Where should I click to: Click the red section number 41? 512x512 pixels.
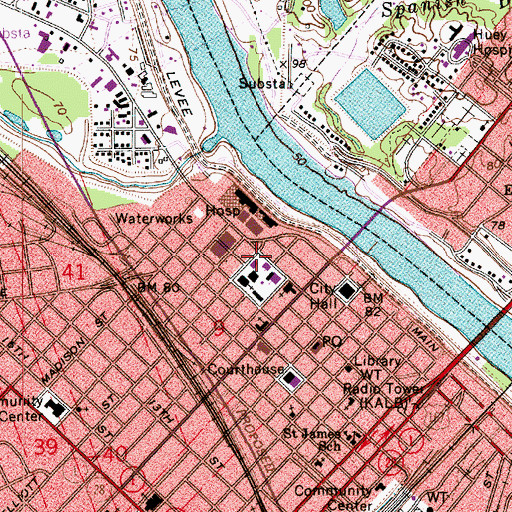(73, 272)
